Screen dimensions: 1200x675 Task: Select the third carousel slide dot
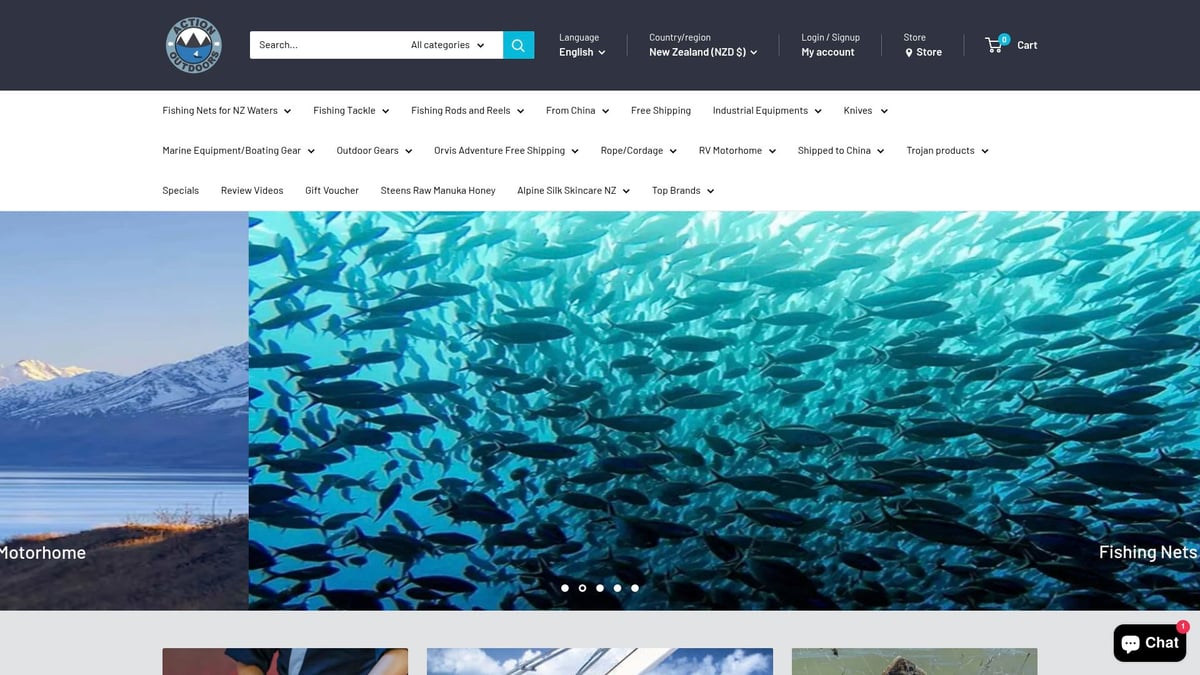click(x=600, y=588)
